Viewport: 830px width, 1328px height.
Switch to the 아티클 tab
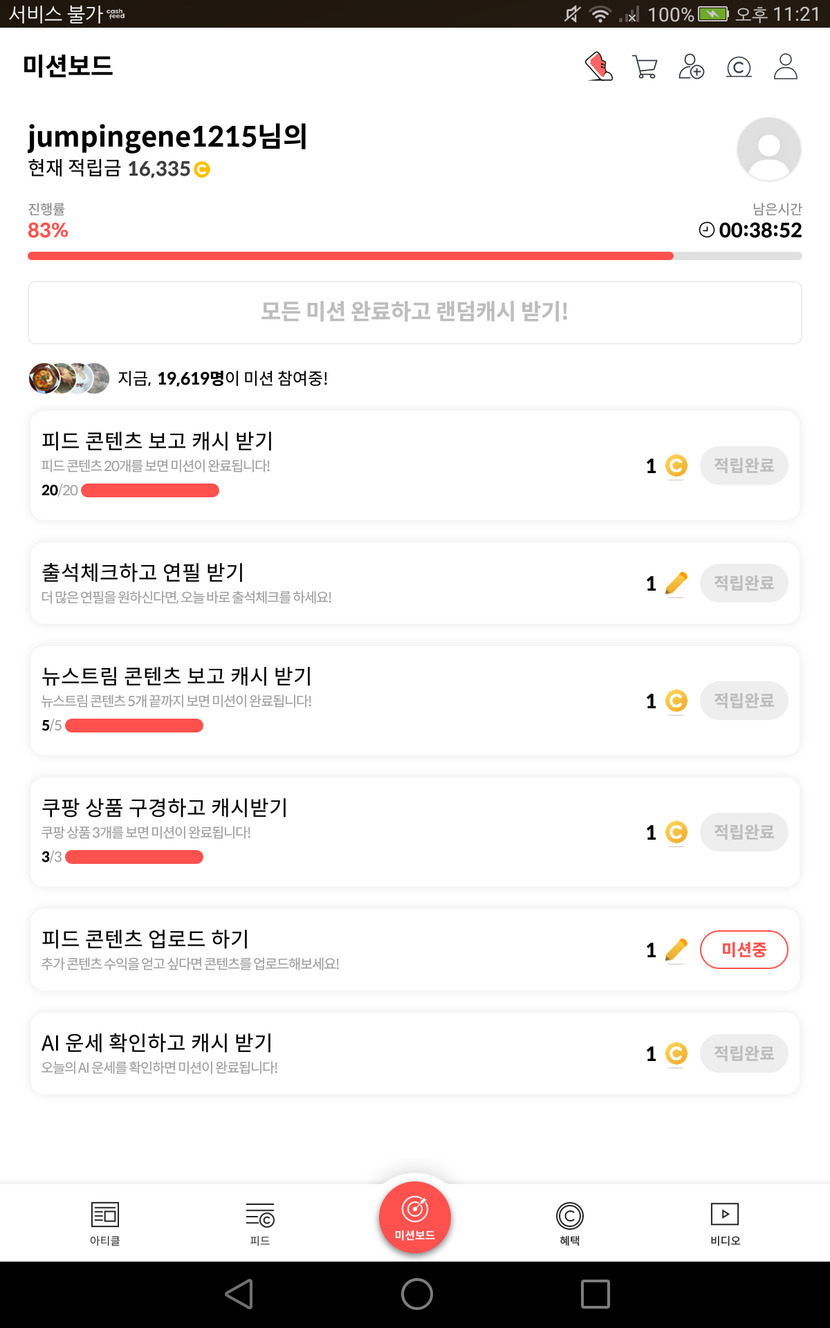(104, 1223)
